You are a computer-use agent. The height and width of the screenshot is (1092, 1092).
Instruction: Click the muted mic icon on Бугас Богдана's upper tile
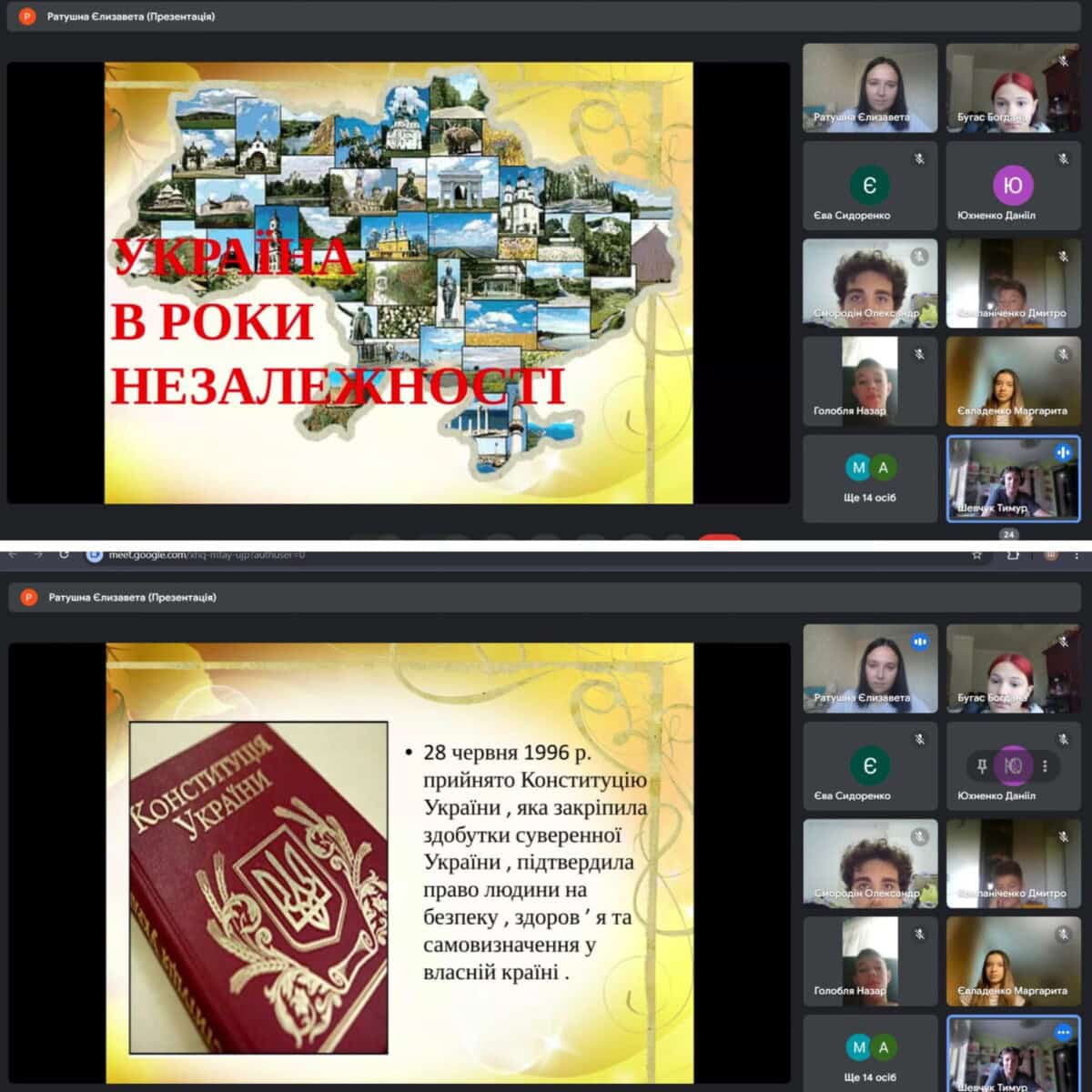pyautogui.click(x=1063, y=61)
